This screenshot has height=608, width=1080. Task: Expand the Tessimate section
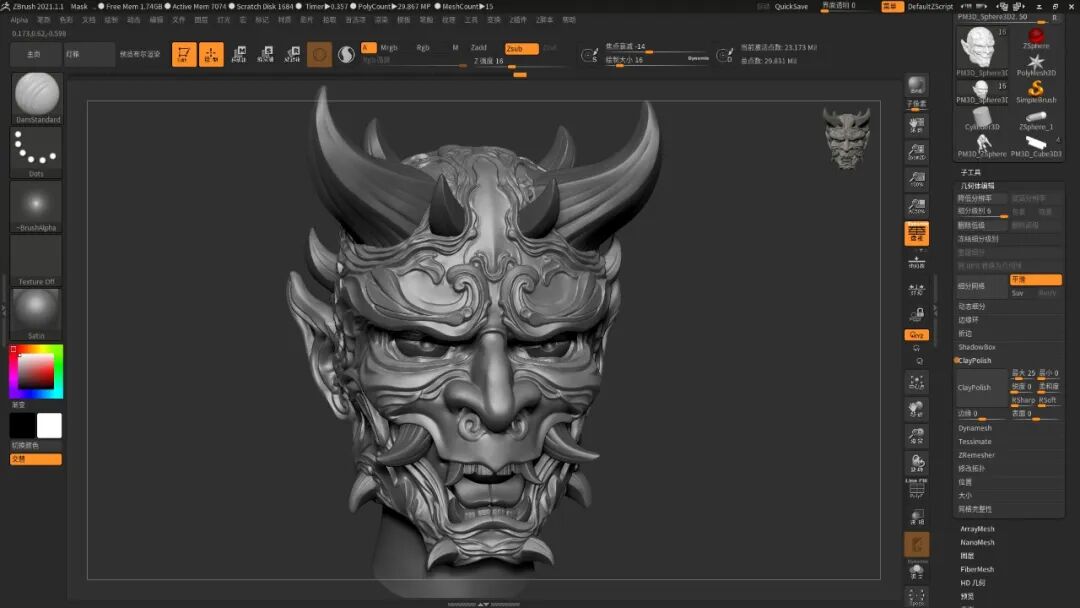(x=975, y=442)
